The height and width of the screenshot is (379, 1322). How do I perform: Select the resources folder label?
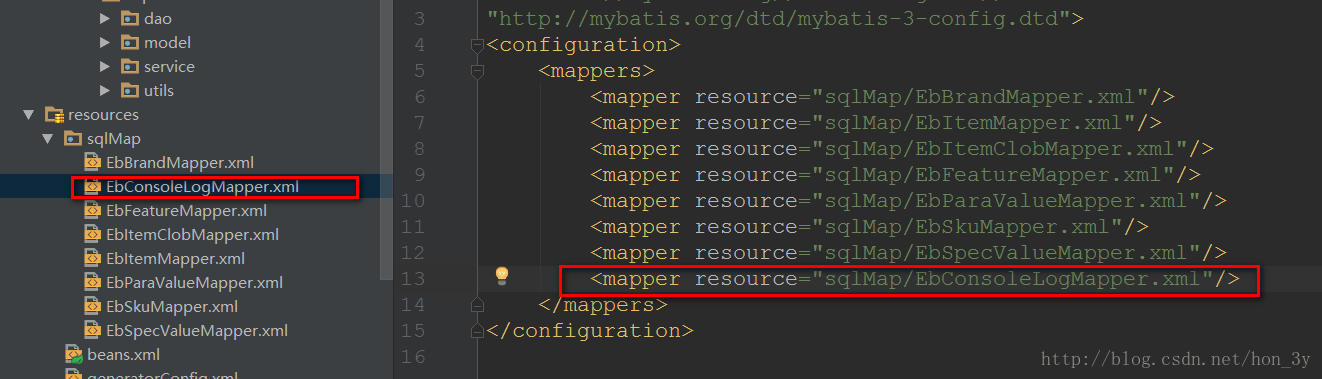103,115
